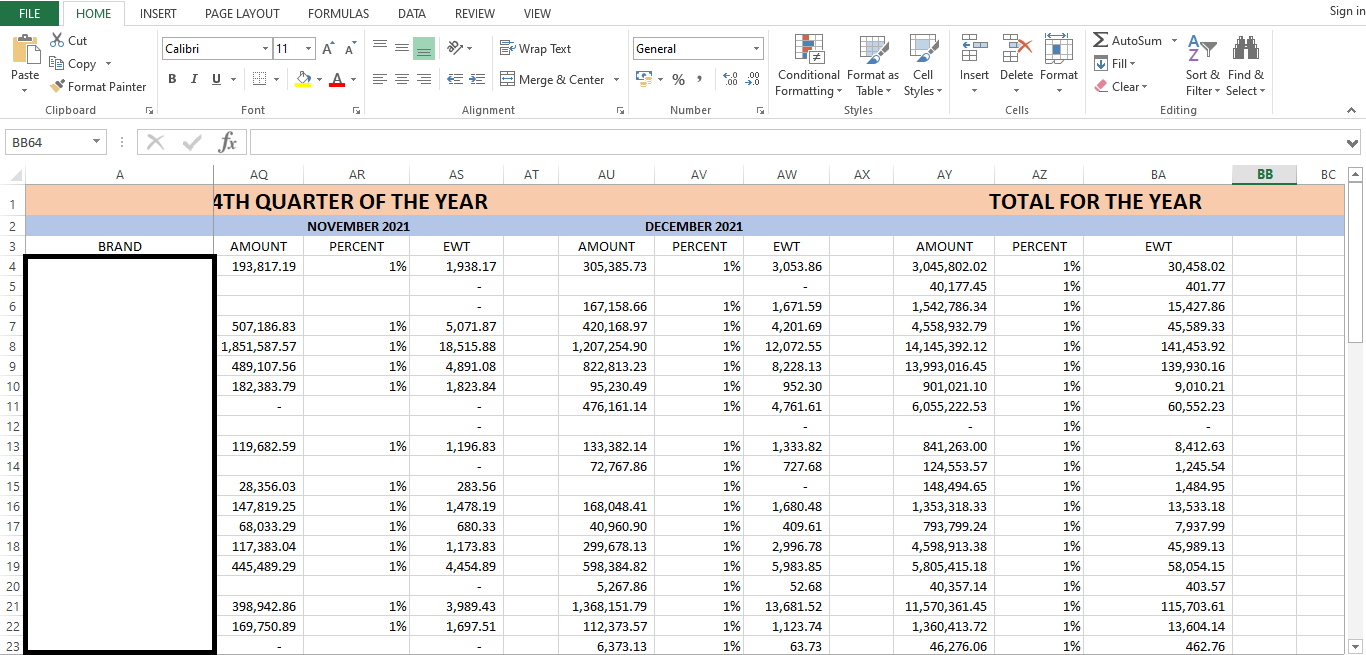This screenshot has width=1366, height=655.
Task: Toggle Wrap Text on
Action: pyautogui.click(x=535, y=48)
